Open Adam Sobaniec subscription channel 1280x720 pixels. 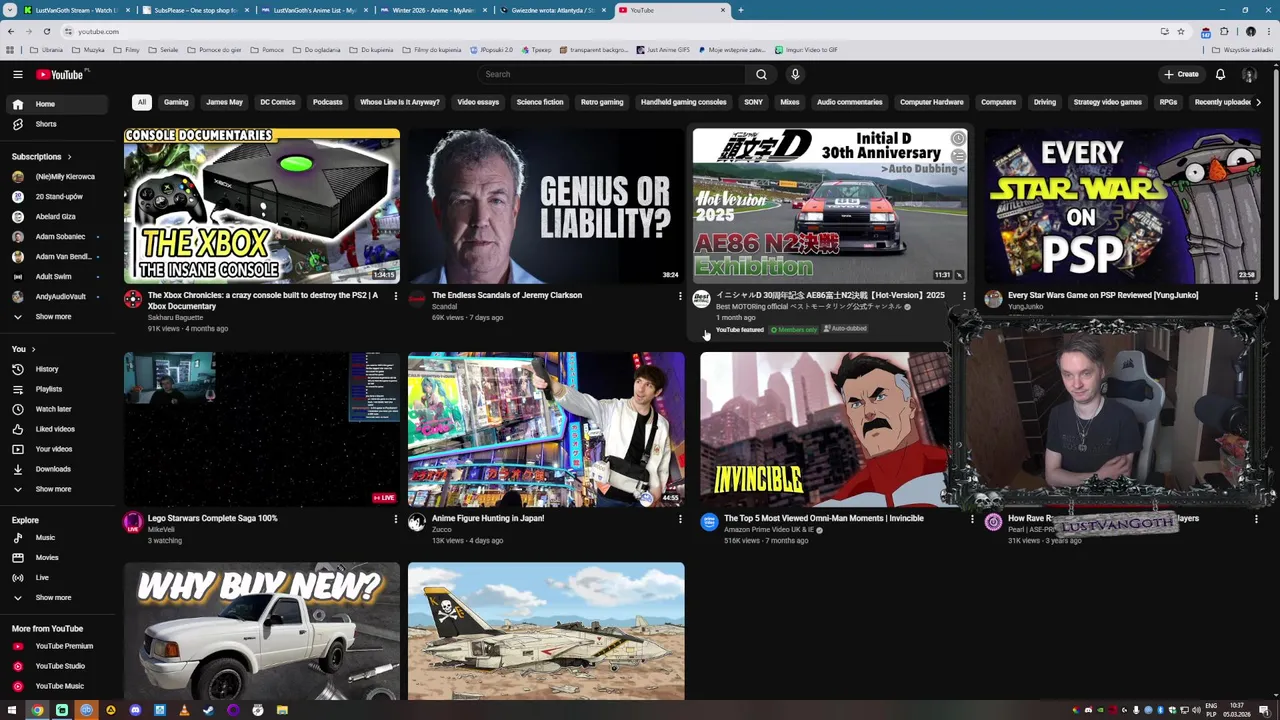coord(60,237)
